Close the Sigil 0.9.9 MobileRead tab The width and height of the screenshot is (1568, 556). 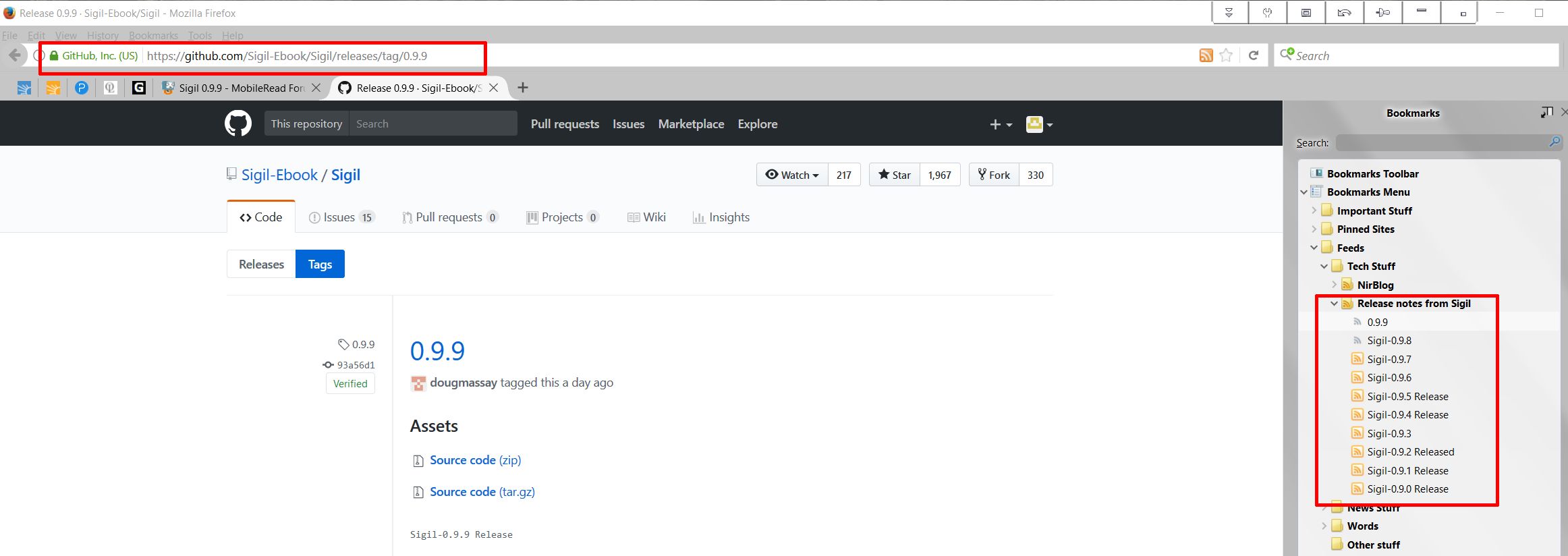[316, 88]
